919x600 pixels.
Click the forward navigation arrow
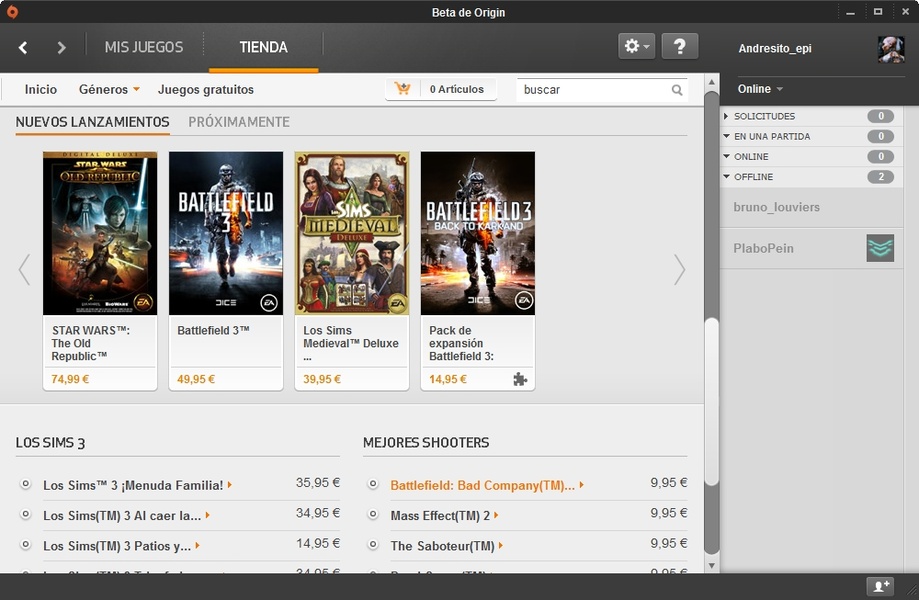pos(61,48)
